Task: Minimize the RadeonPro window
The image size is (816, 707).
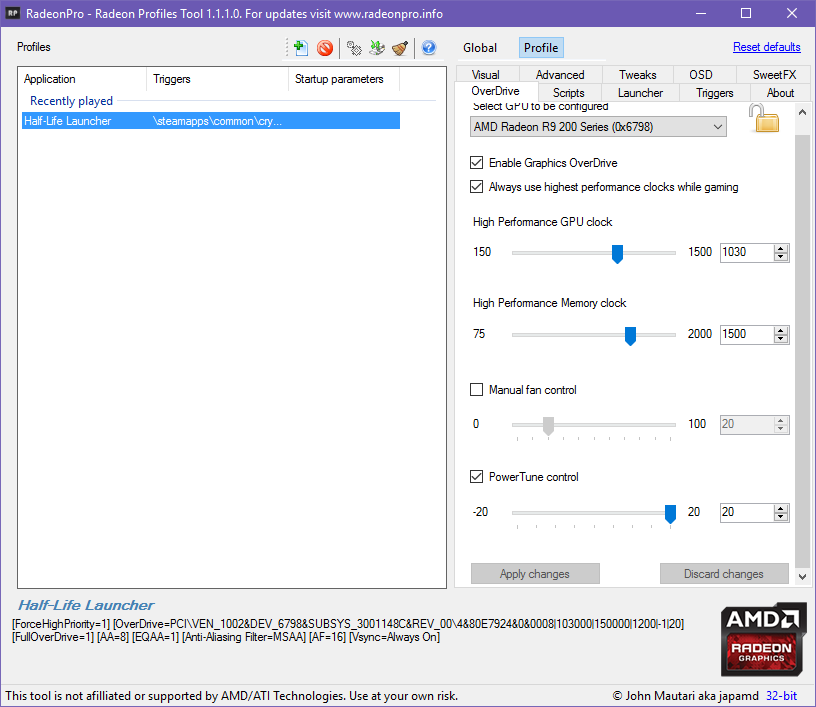Action: point(701,13)
